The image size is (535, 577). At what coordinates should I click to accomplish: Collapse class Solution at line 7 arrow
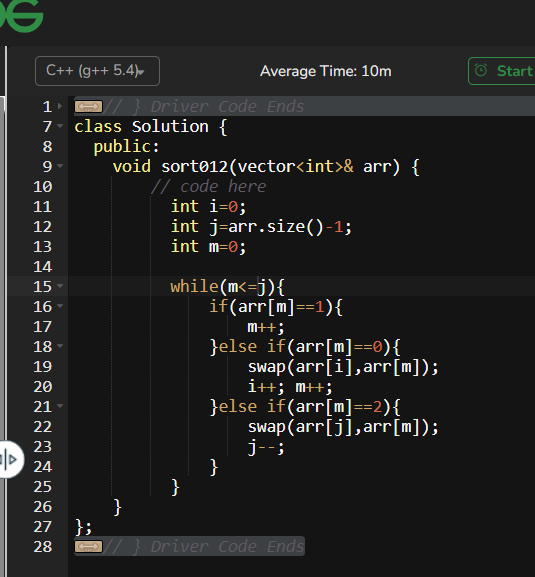point(60,126)
